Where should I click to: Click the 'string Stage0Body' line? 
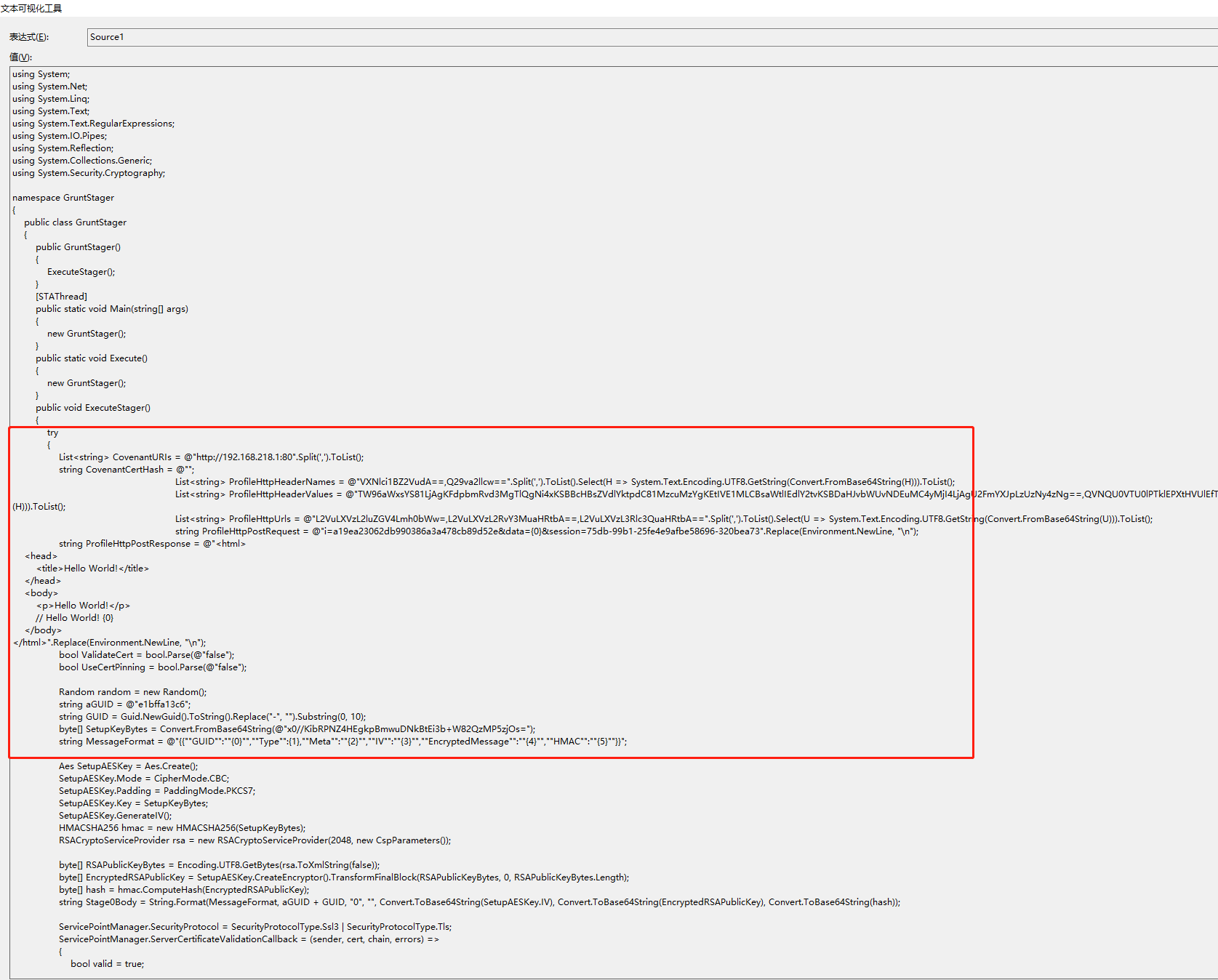click(480, 902)
